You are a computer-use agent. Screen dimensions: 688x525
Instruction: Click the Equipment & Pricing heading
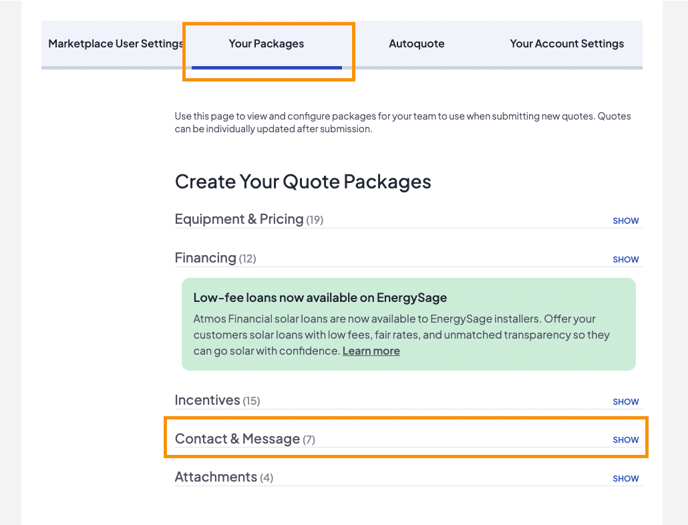(239, 219)
